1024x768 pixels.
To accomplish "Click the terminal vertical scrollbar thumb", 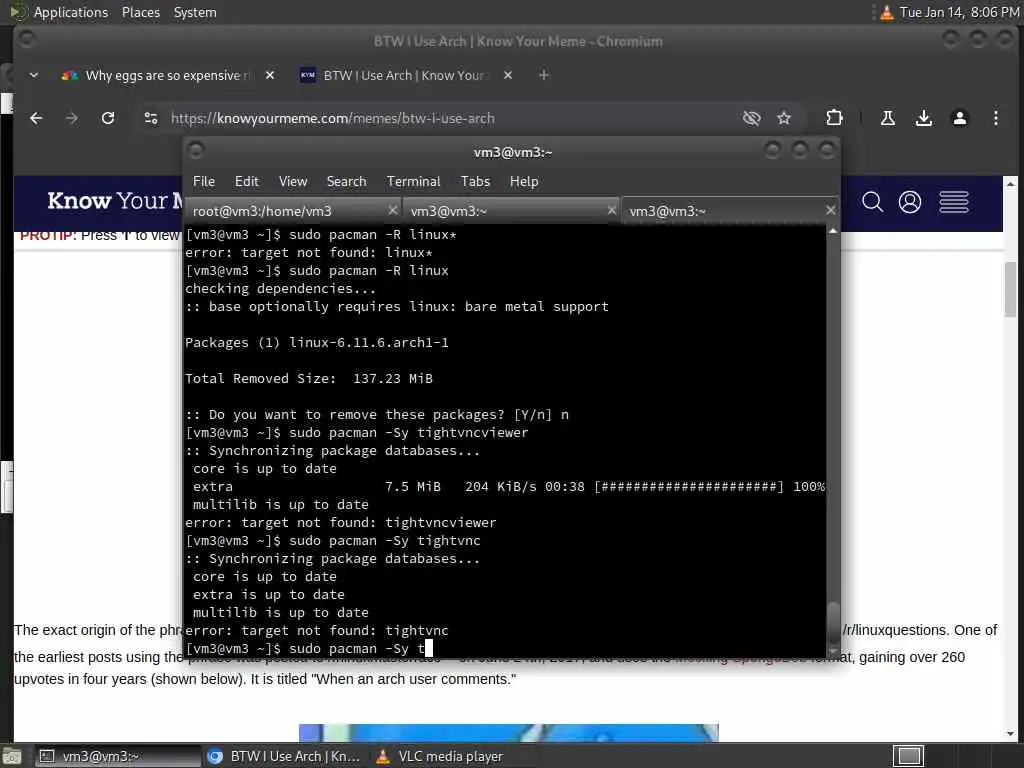I will (x=833, y=622).
